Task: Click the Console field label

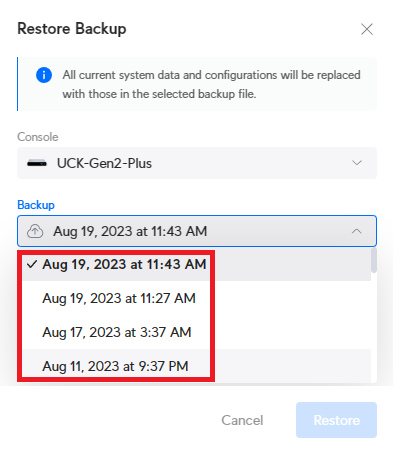Action: pyautogui.click(x=38, y=137)
